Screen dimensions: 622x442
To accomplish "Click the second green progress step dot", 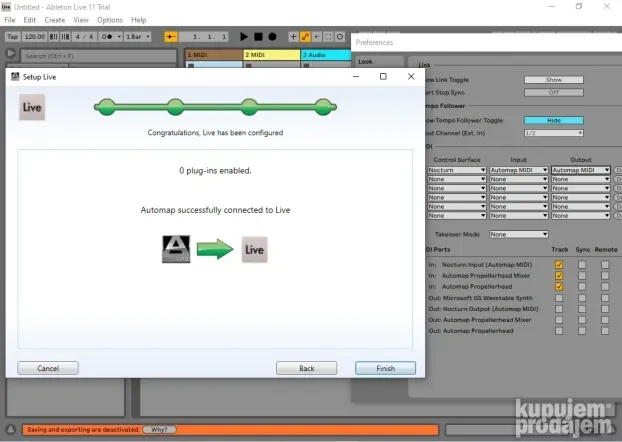I will click(x=175, y=107).
